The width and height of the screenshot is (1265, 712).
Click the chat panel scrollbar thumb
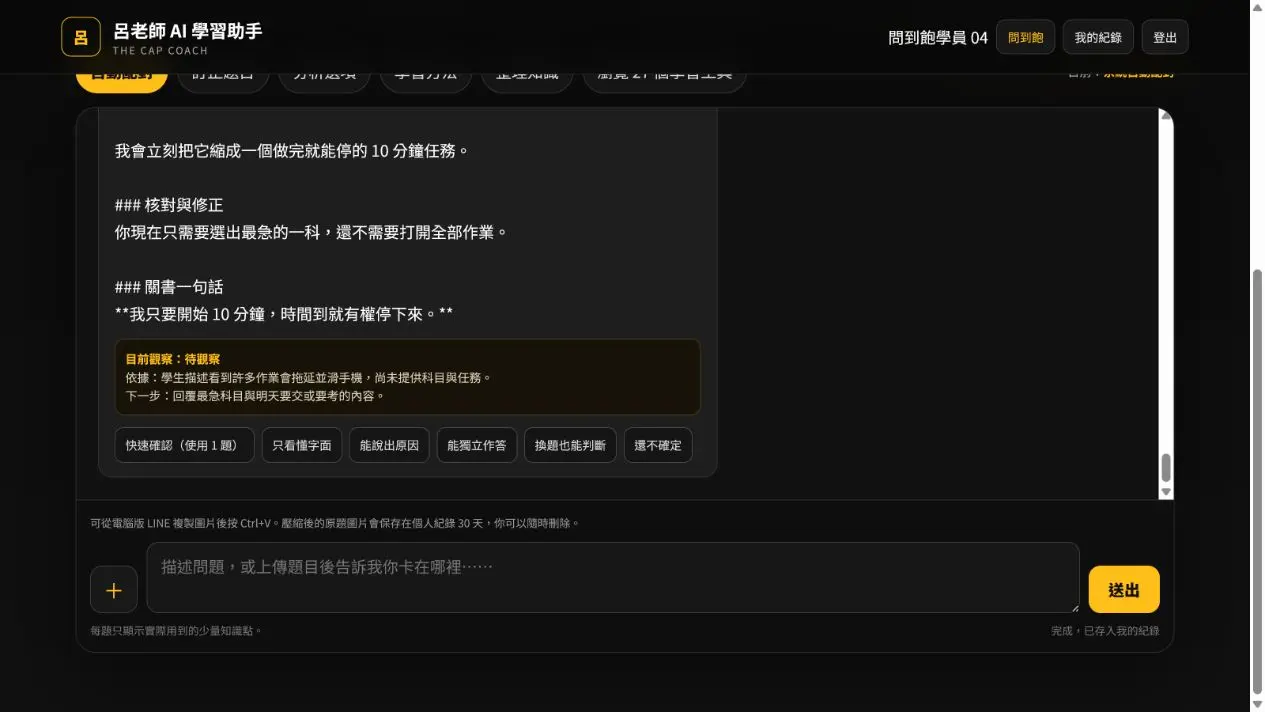(x=1166, y=467)
